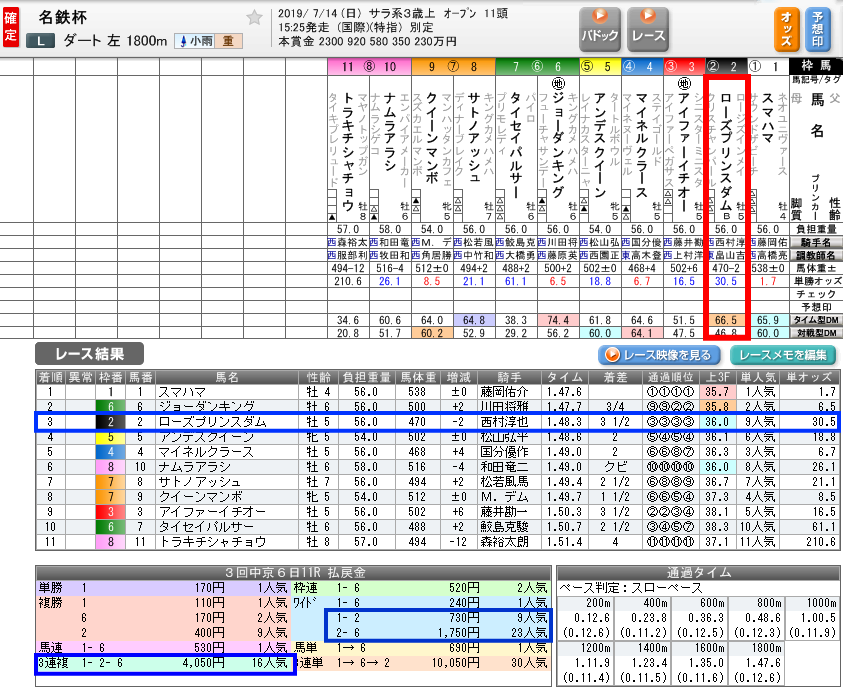Viewport: 843px width, 689px height.
Task: Click the タイム column header
Action: coord(565,377)
